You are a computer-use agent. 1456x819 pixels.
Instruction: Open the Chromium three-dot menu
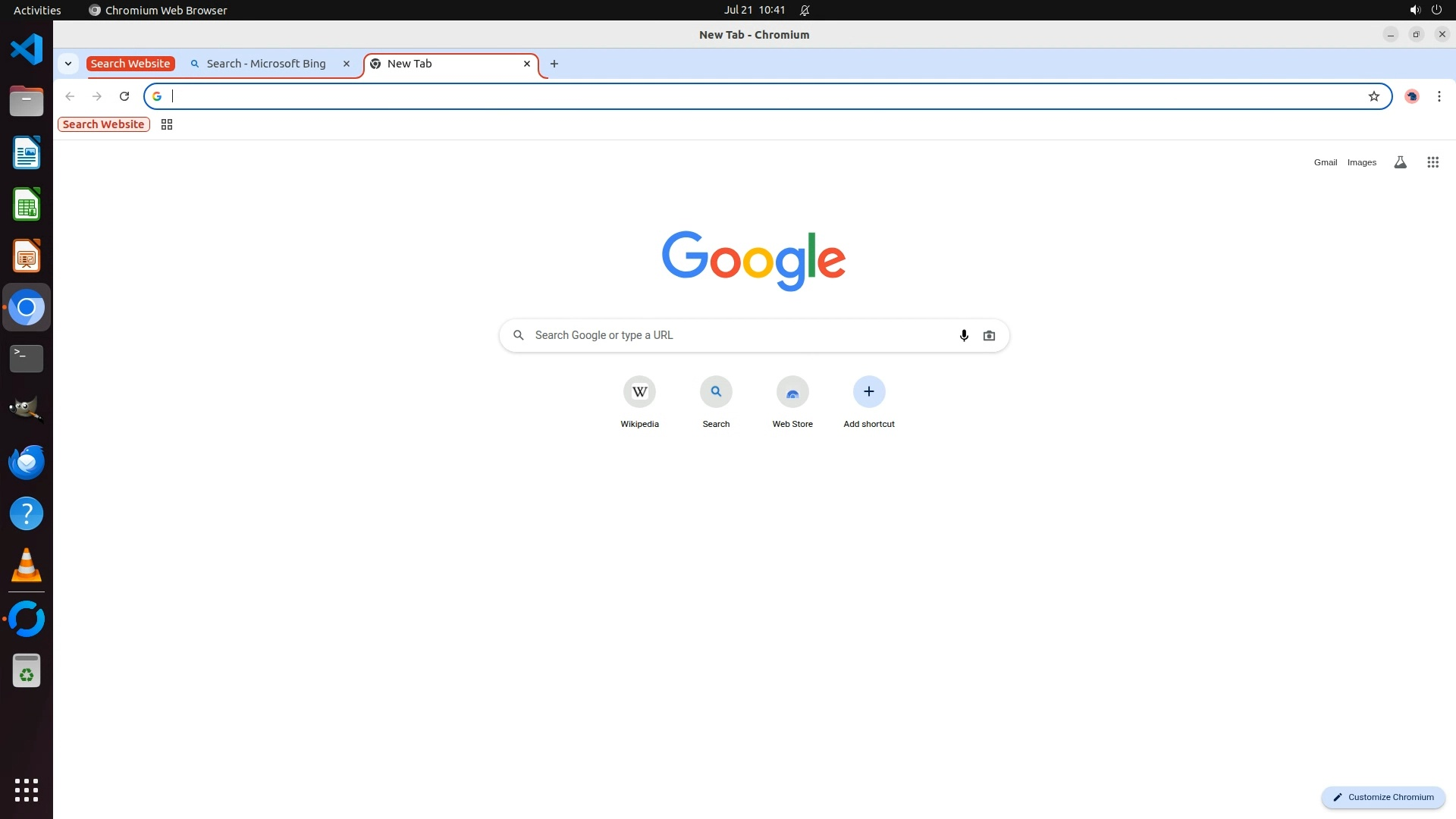click(x=1439, y=96)
